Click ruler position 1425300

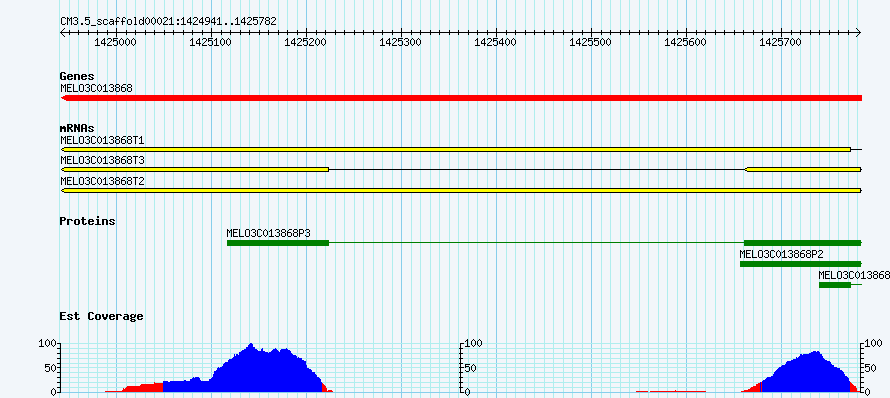click(x=401, y=42)
